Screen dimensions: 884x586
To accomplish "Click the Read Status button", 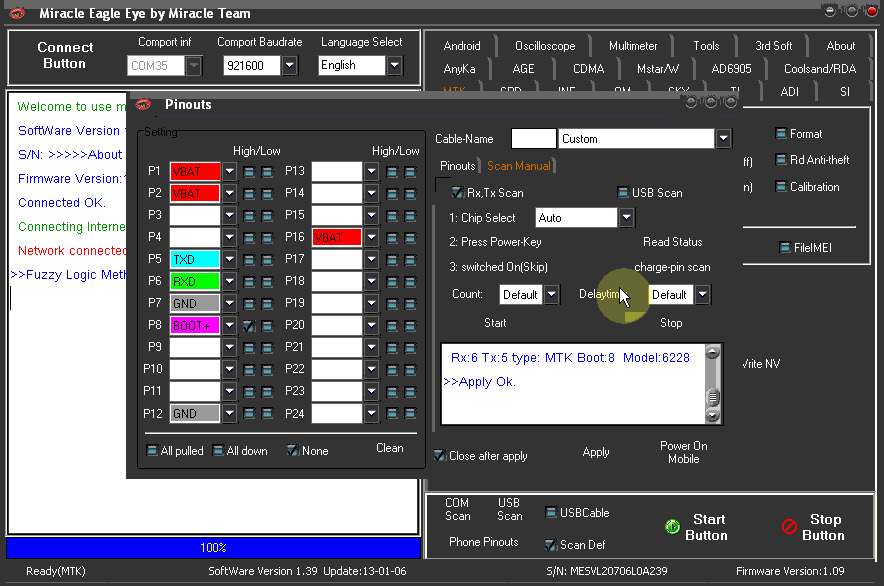I will (673, 242).
